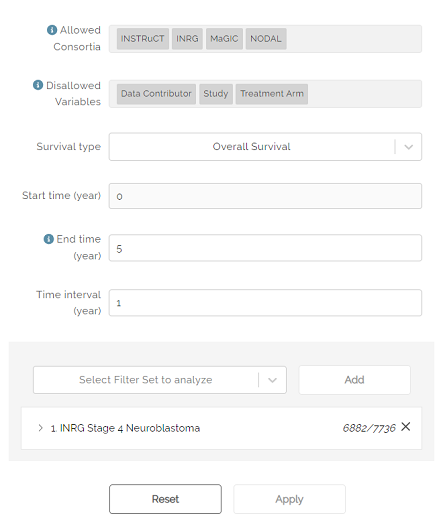Expand the INRG Stage 4 Neuroblastoma entry

[41, 428]
